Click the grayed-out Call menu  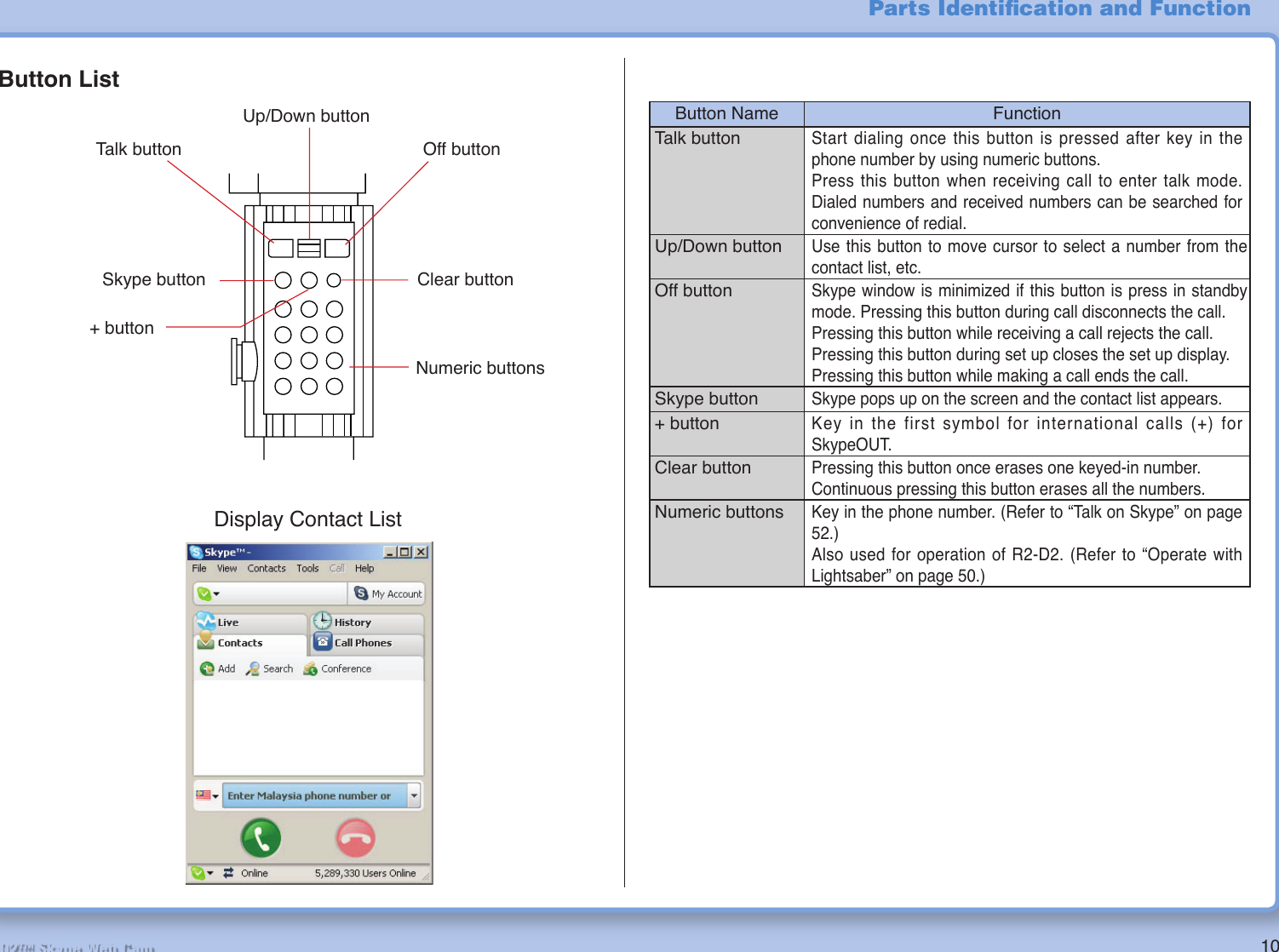[337, 568]
